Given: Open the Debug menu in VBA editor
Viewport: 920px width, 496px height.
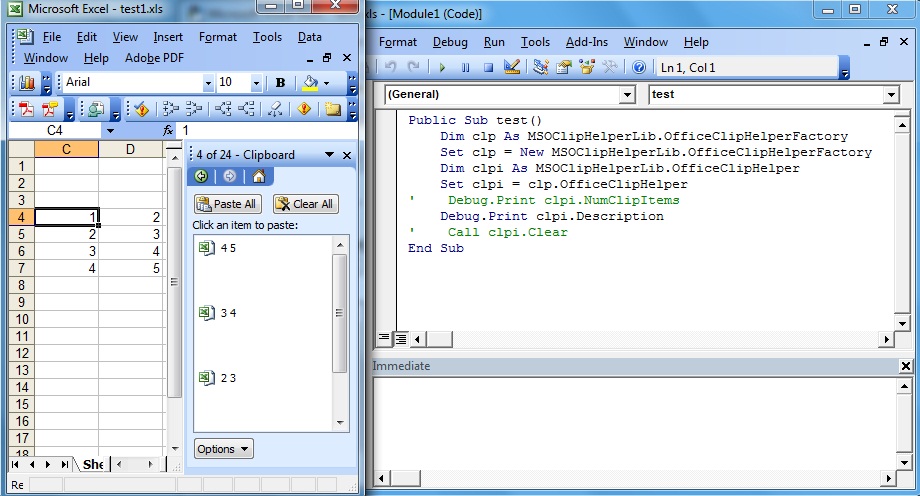Looking at the screenshot, I should (450, 42).
